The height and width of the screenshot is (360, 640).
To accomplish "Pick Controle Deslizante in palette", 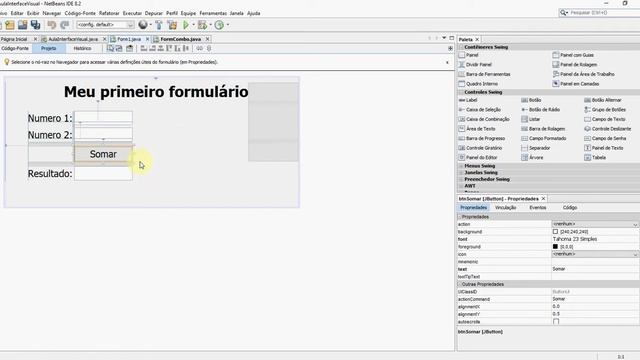I will (608, 129).
